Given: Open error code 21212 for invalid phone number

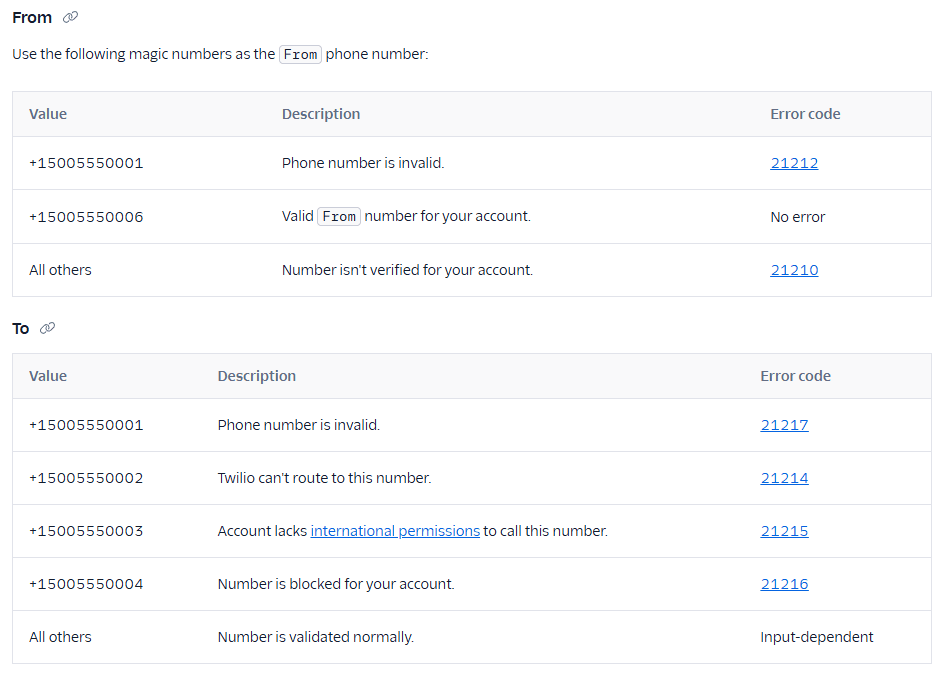Looking at the screenshot, I should [794, 162].
